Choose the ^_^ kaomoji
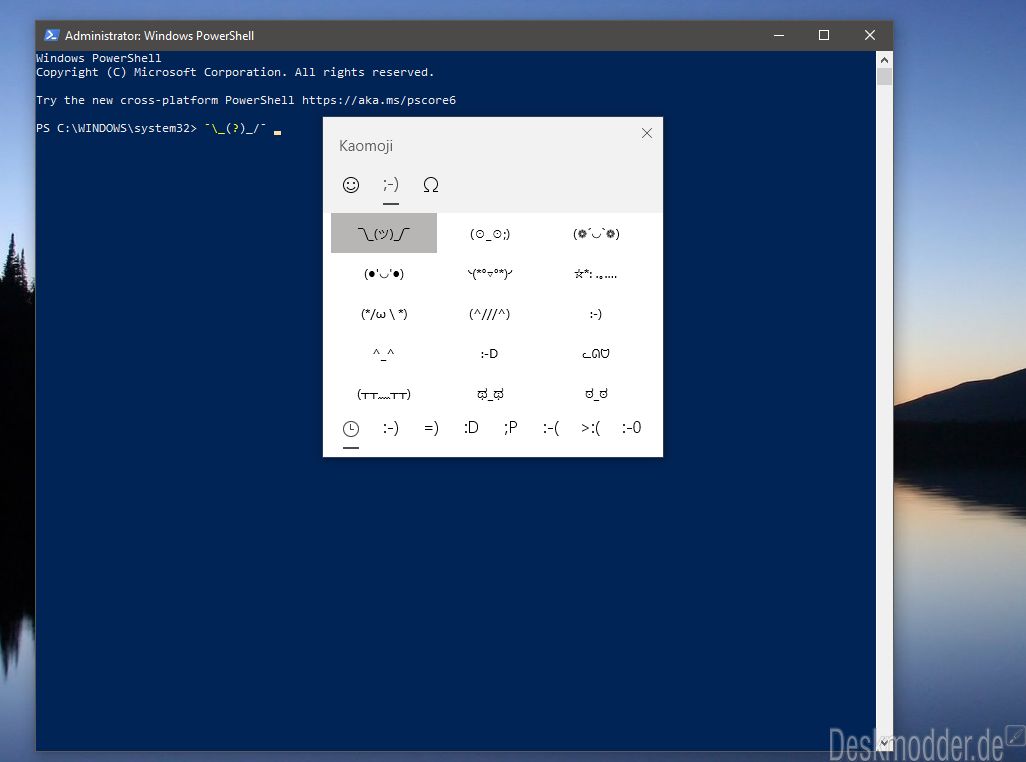This screenshot has height=762, width=1026. [384, 354]
